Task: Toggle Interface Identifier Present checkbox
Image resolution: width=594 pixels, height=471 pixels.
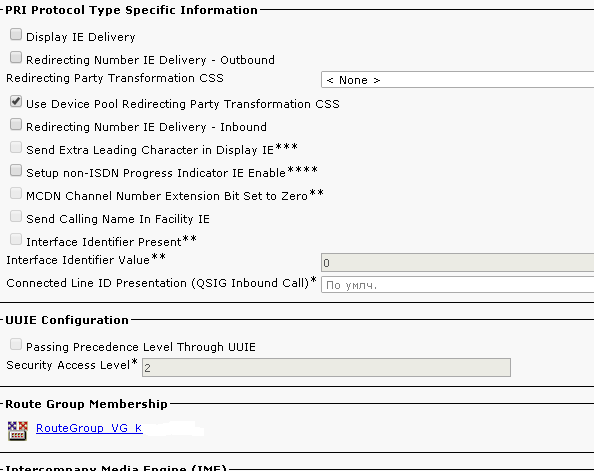Action: point(16,239)
